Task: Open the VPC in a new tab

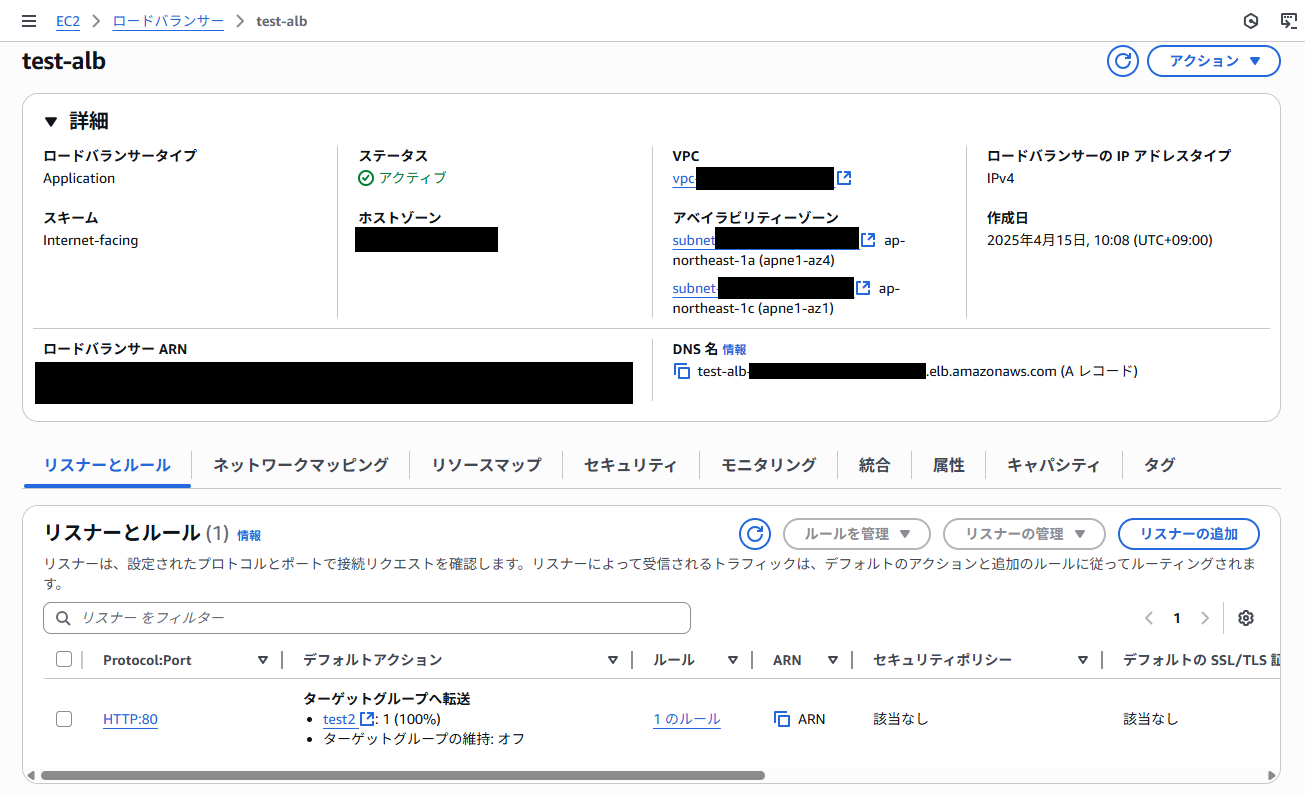Action: 843,179
